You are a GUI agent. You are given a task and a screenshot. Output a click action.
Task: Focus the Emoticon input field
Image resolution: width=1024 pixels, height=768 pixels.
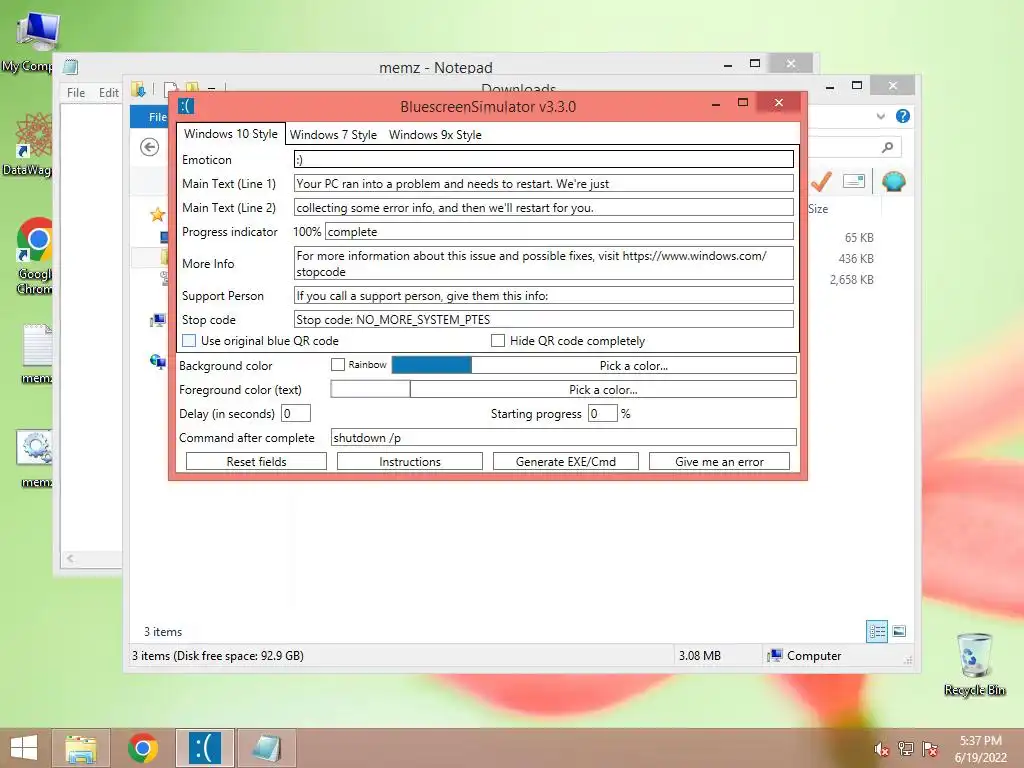543,159
